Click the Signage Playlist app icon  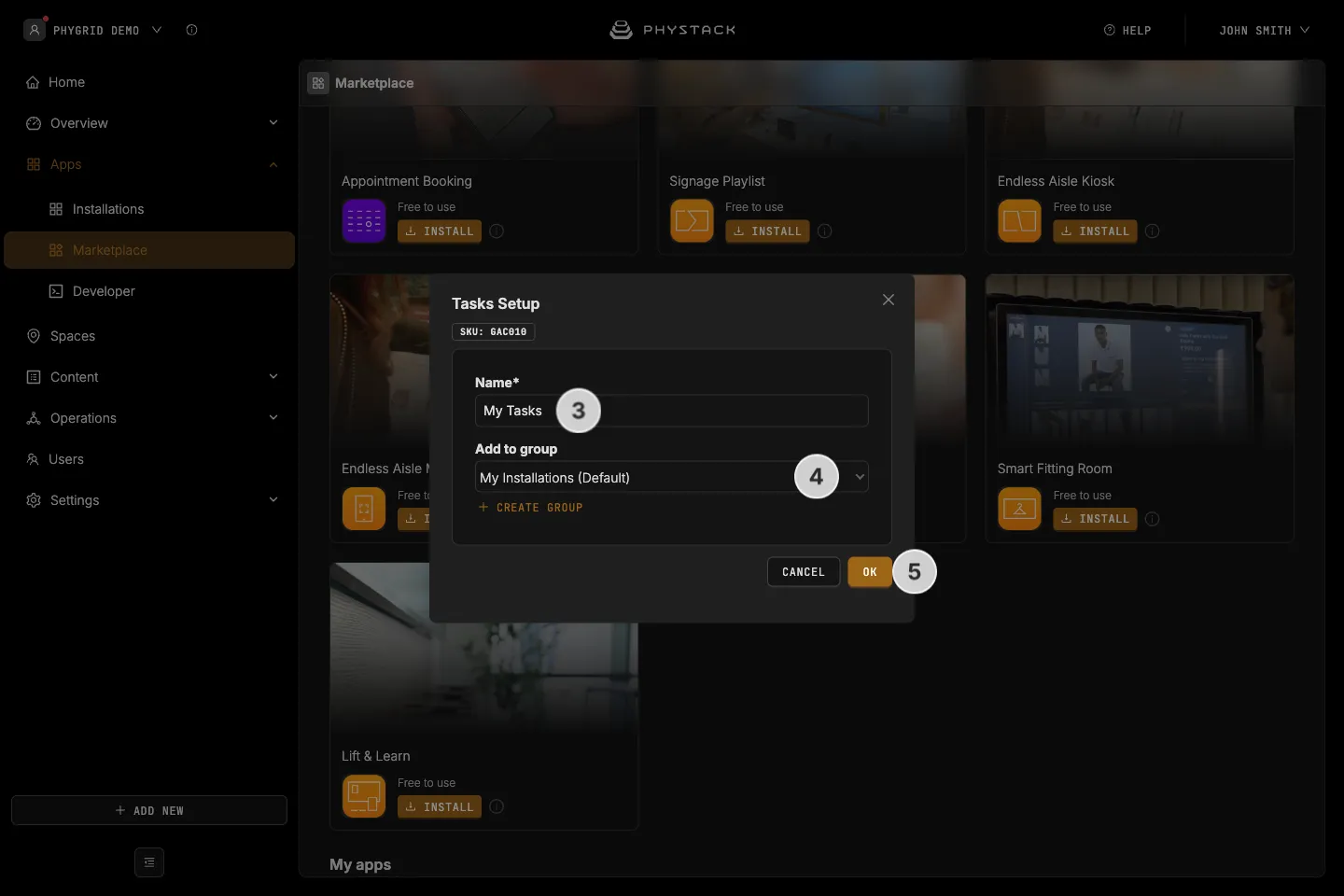click(692, 221)
